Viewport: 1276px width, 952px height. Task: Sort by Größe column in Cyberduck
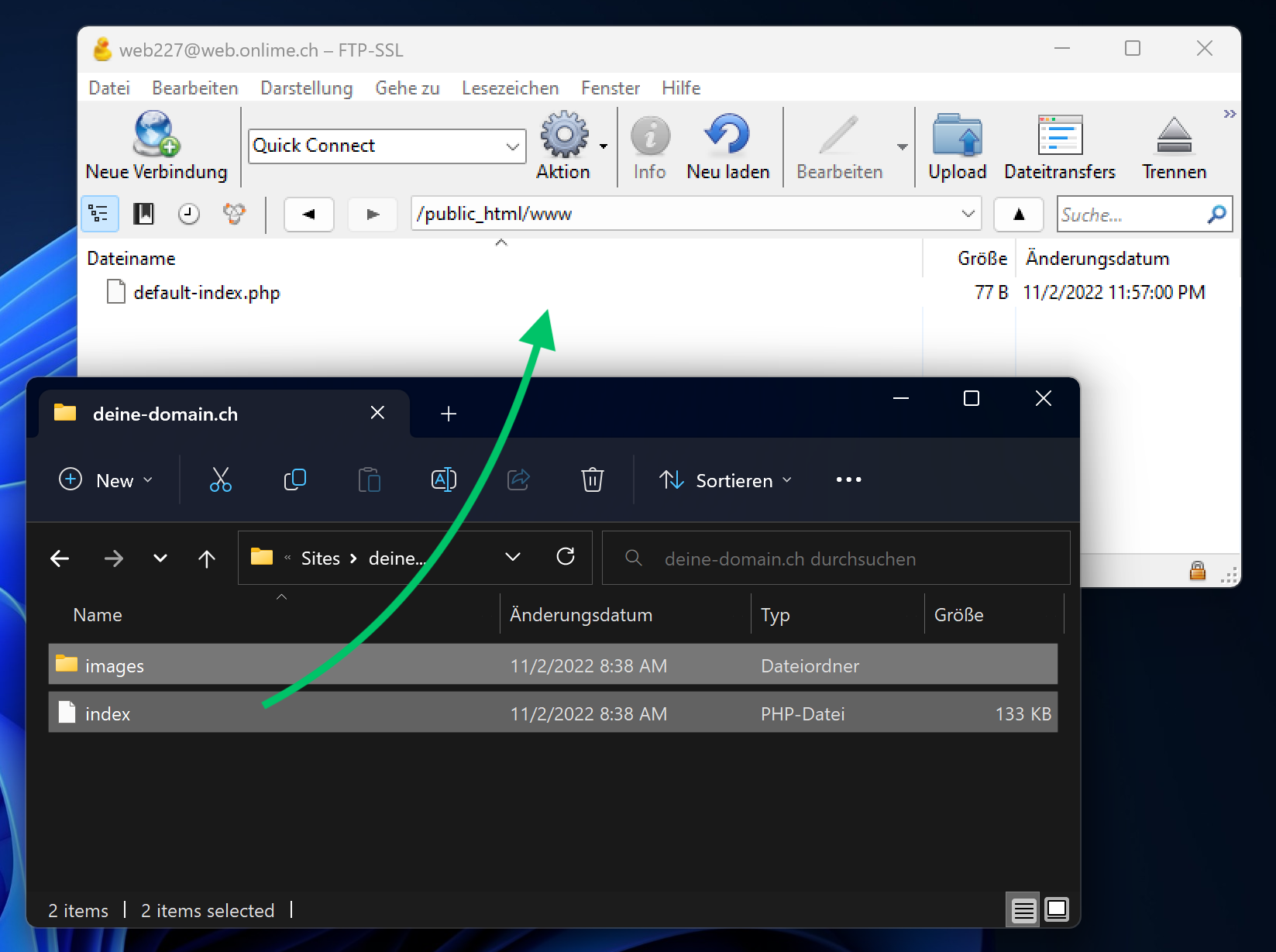click(x=982, y=258)
